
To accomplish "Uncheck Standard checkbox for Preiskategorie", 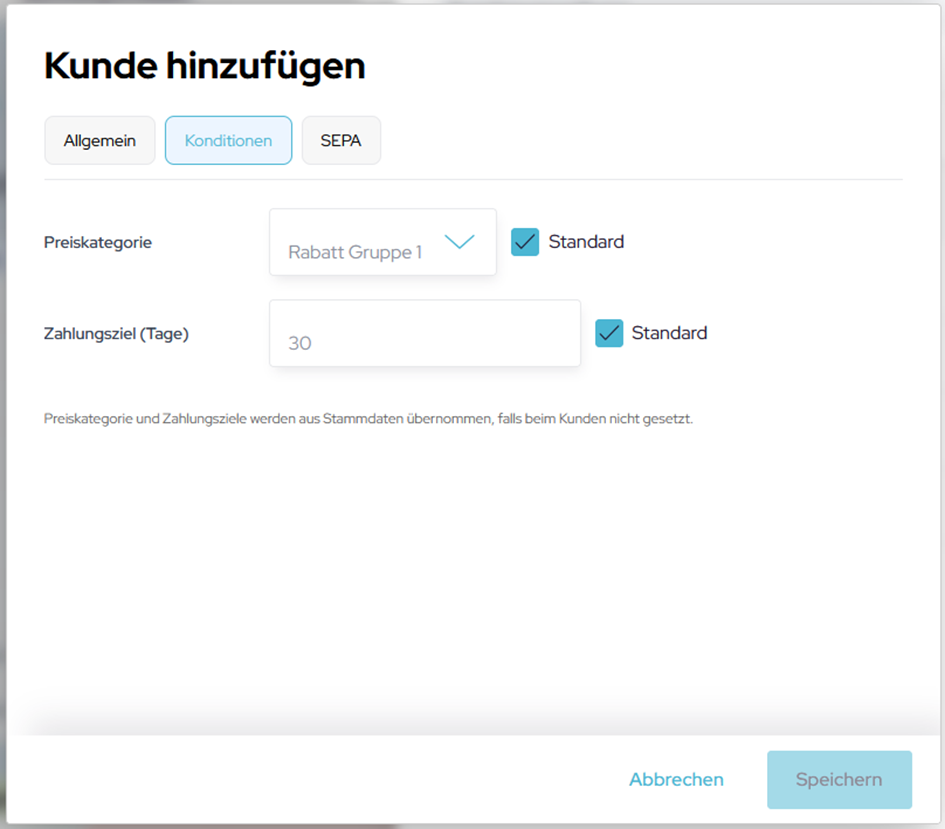I will (x=525, y=242).
